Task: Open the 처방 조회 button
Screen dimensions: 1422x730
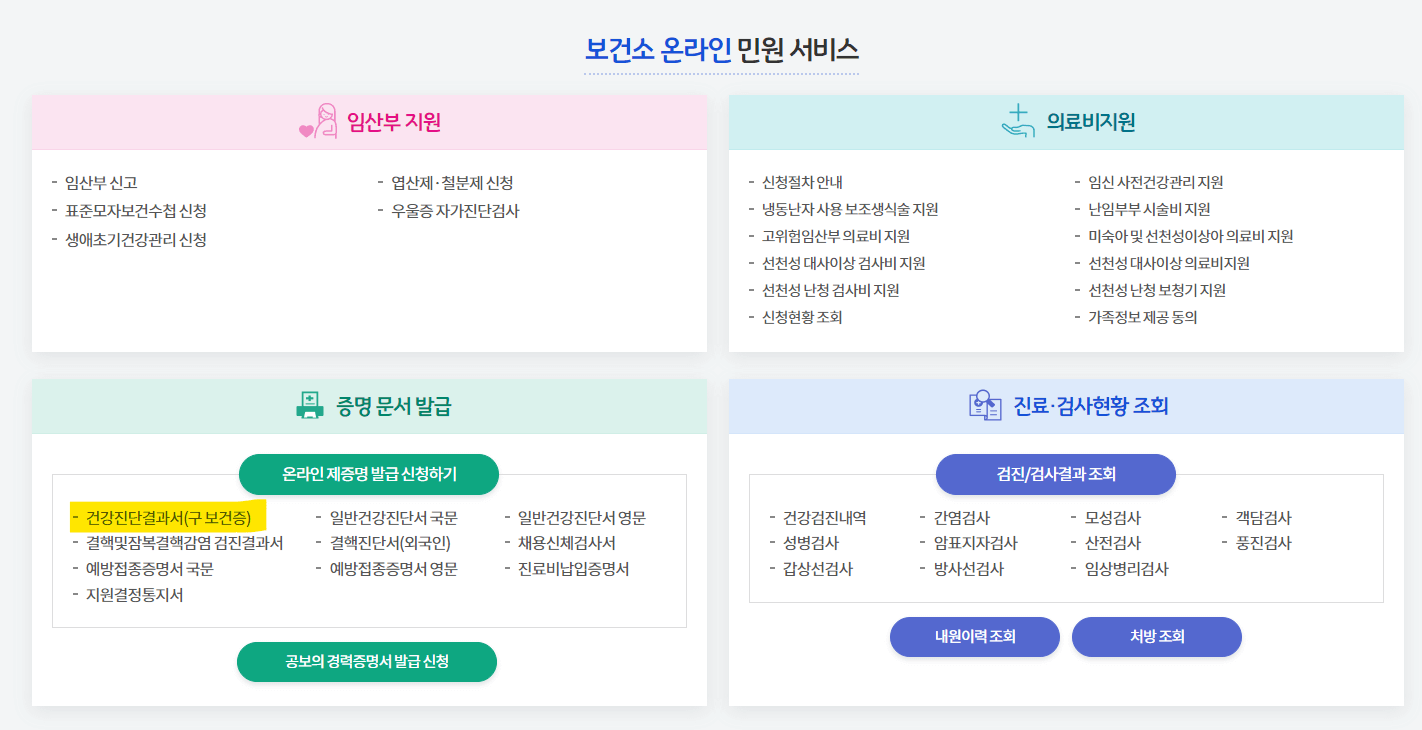Action: point(1156,636)
